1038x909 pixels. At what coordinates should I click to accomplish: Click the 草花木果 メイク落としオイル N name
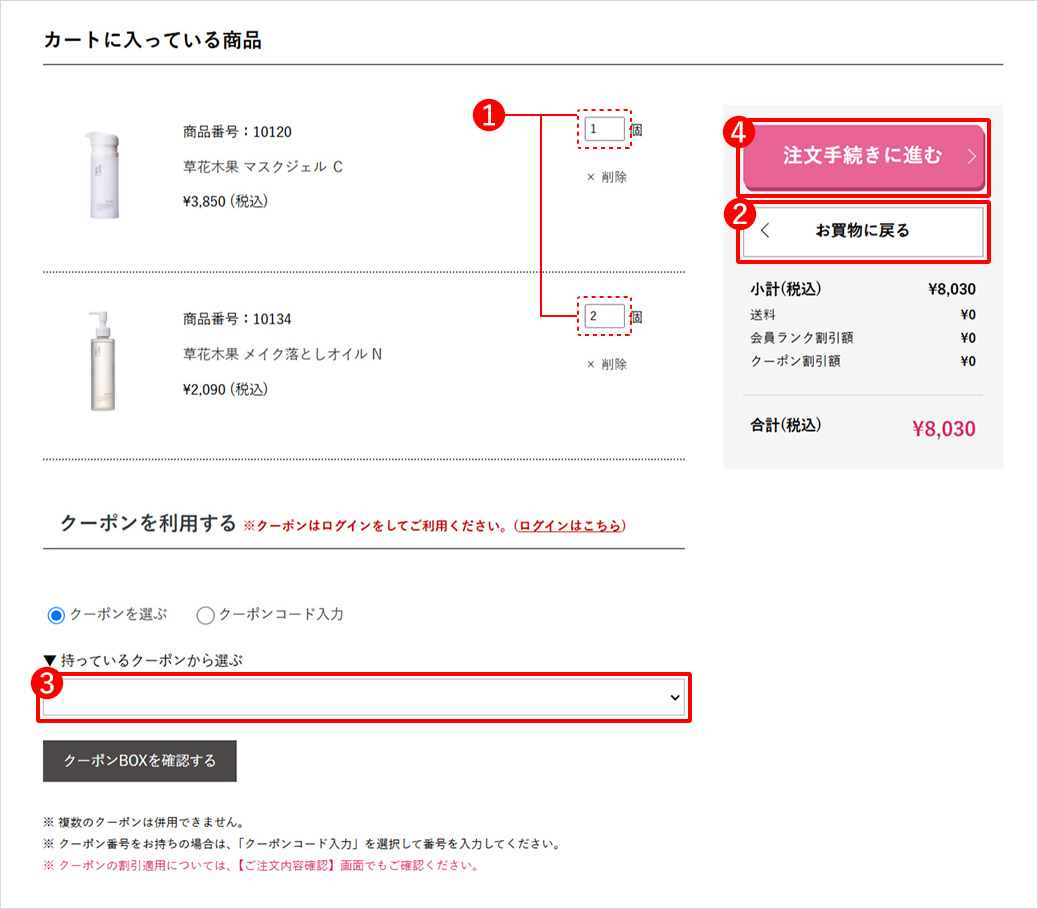click(x=282, y=353)
